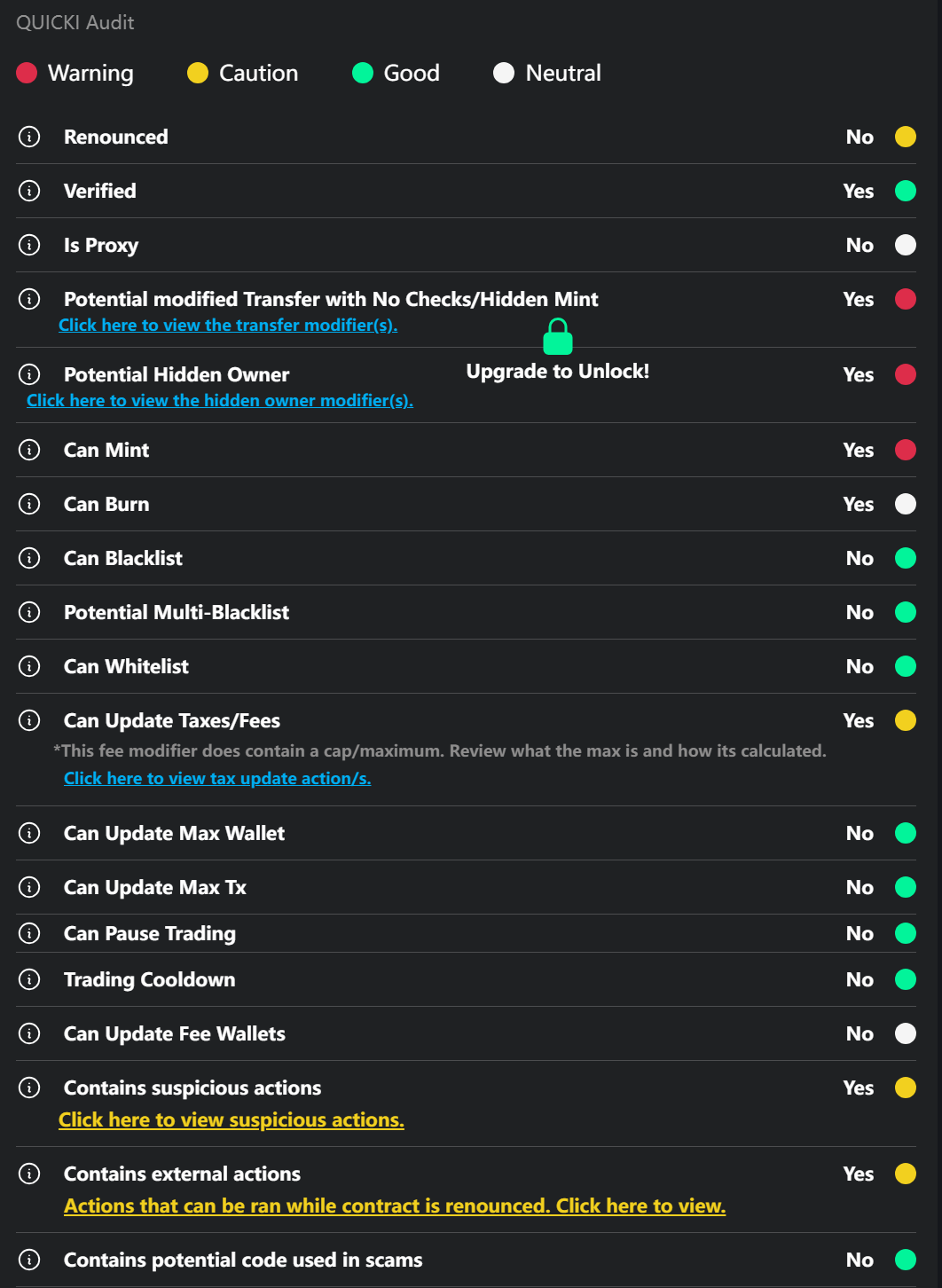Click the view suspicious actions link

pos(232,1120)
